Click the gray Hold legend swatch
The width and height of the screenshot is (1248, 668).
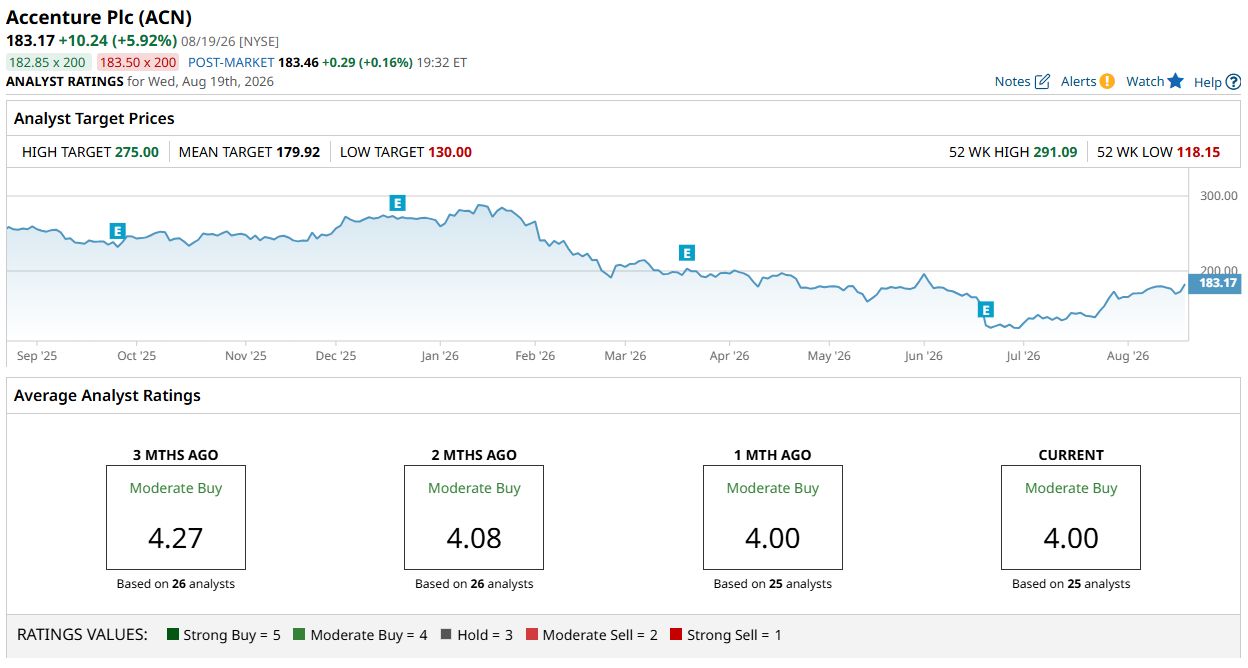click(x=446, y=635)
